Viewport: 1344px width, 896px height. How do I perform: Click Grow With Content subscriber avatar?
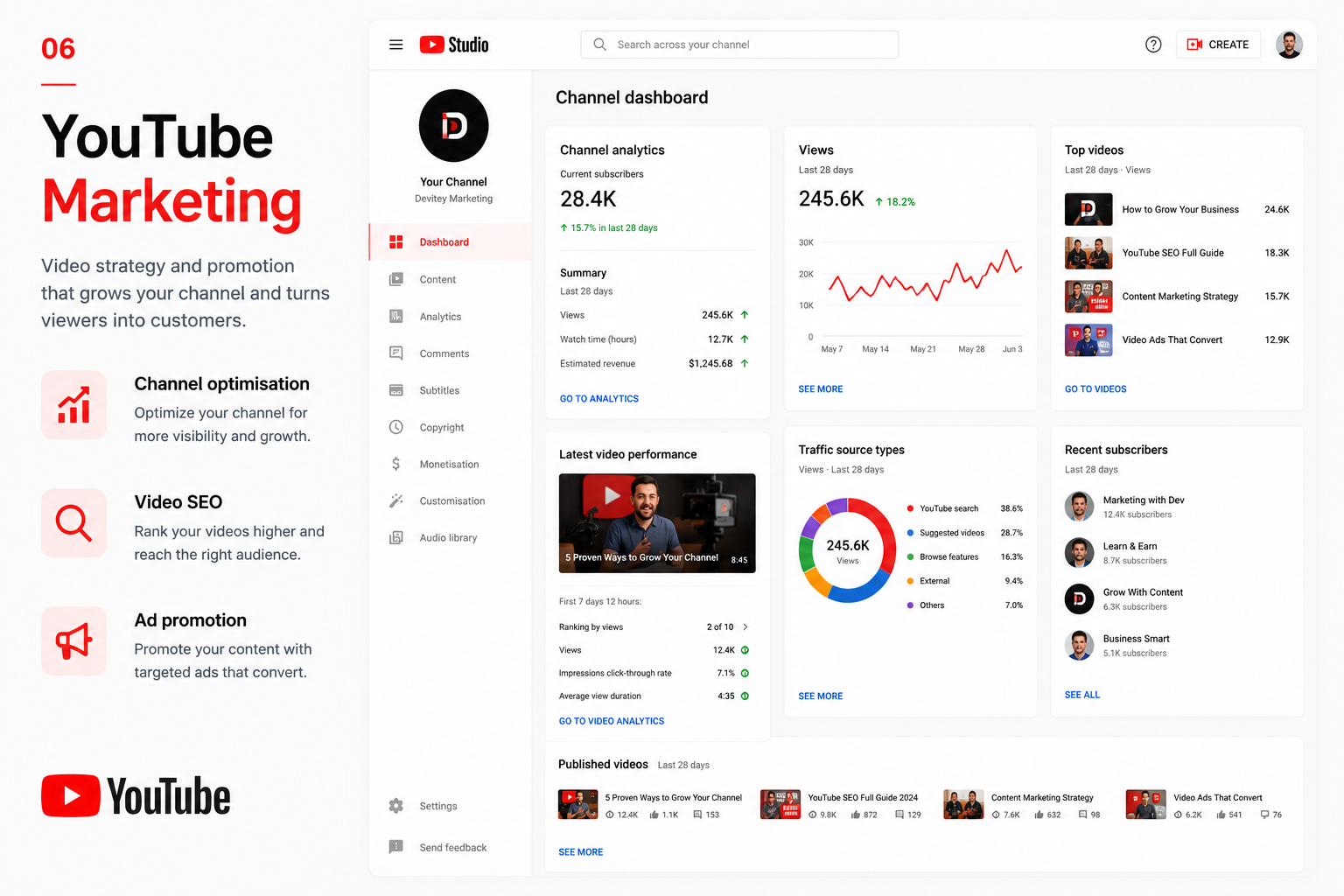pyautogui.click(x=1080, y=599)
